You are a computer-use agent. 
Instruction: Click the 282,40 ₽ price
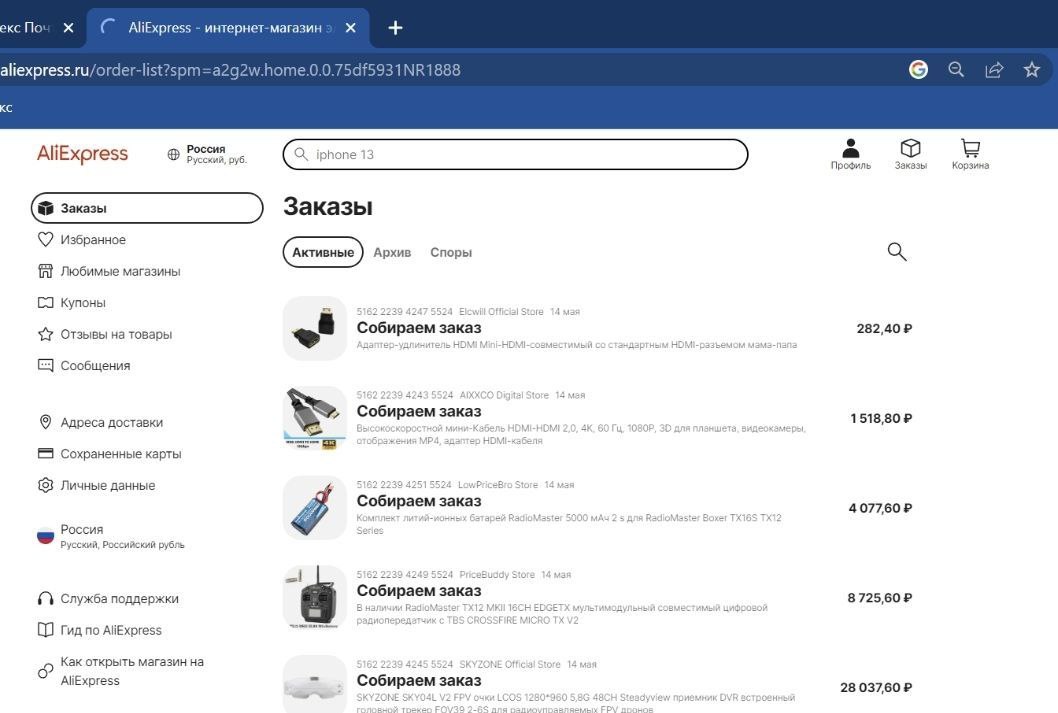pos(884,329)
